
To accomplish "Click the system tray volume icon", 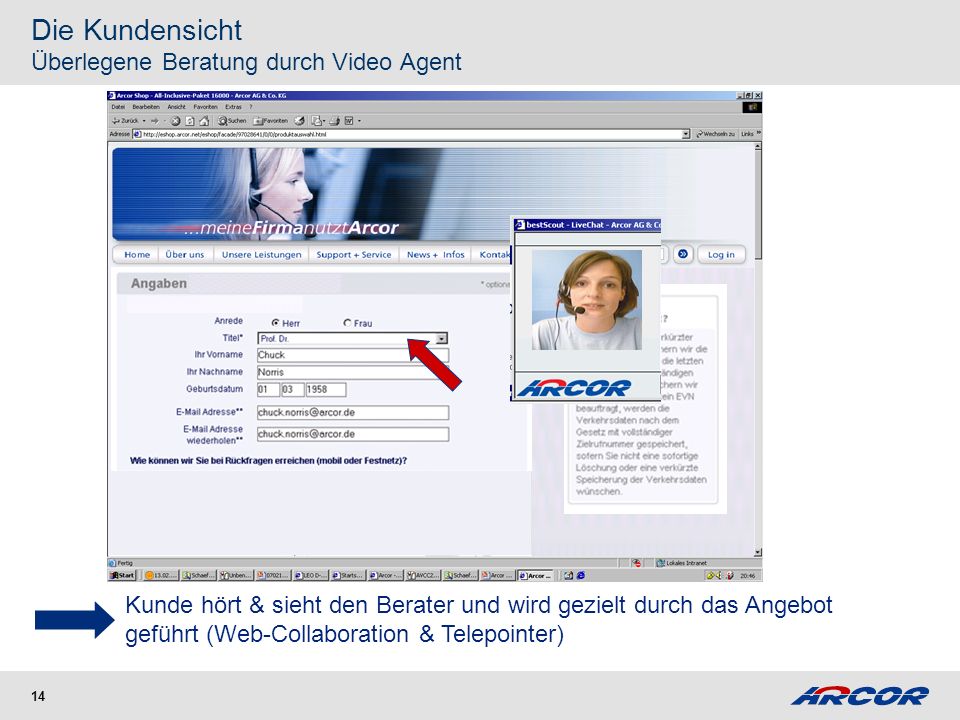I will pyautogui.click(x=719, y=575).
